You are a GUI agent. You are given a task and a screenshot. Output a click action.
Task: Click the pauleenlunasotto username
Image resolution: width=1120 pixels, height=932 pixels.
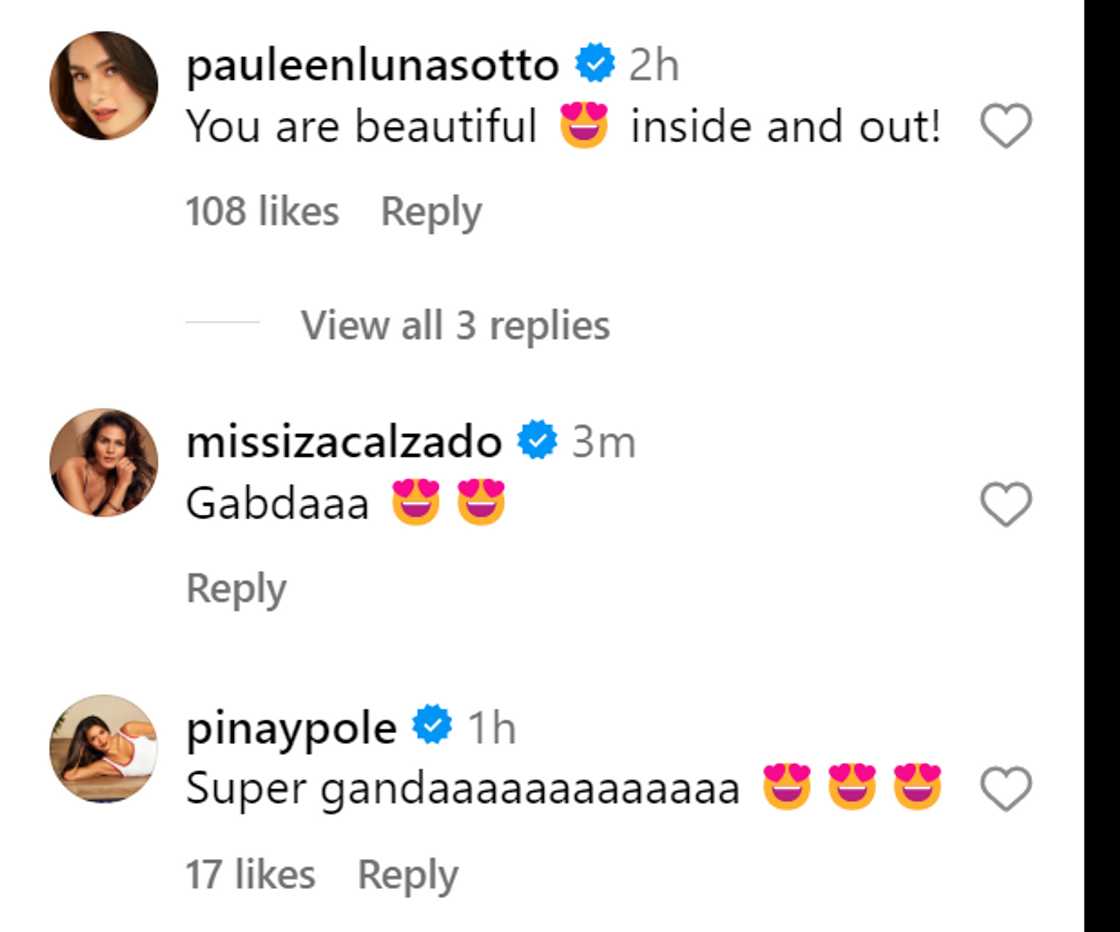point(372,66)
